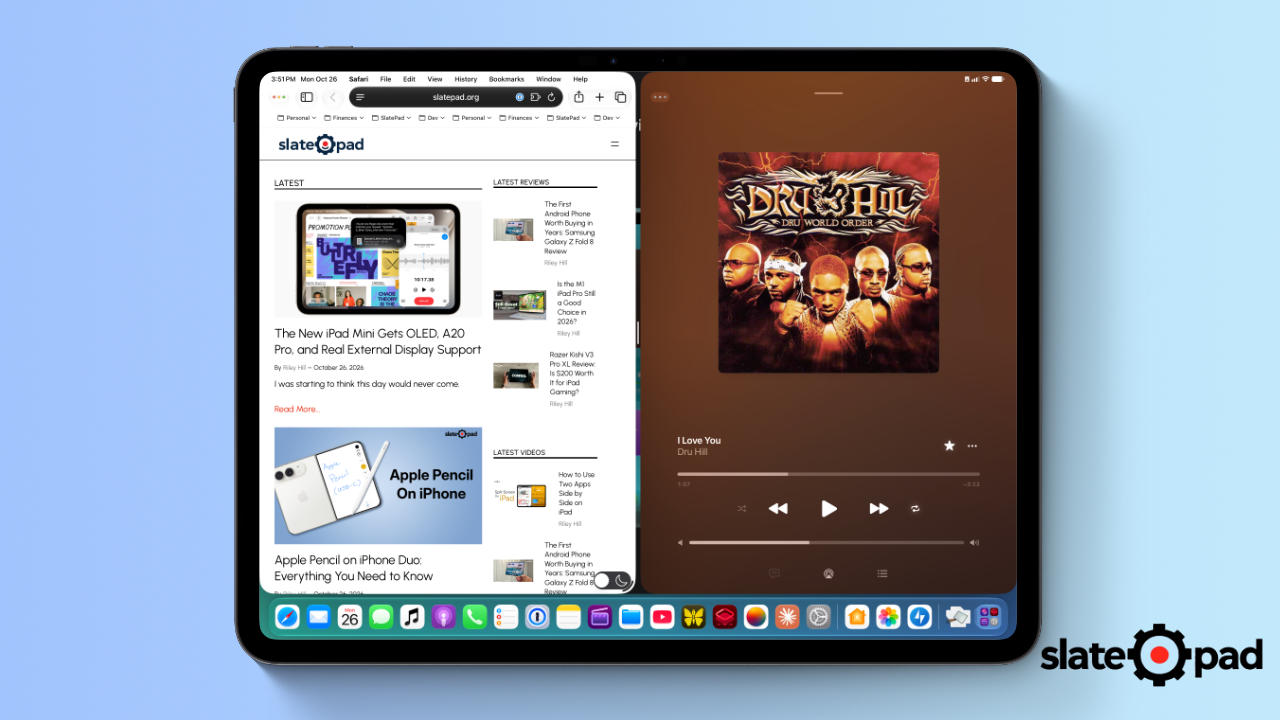The image size is (1280, 720).
Task: Go back using Safari's back arrow
Action: coord(332,97)
